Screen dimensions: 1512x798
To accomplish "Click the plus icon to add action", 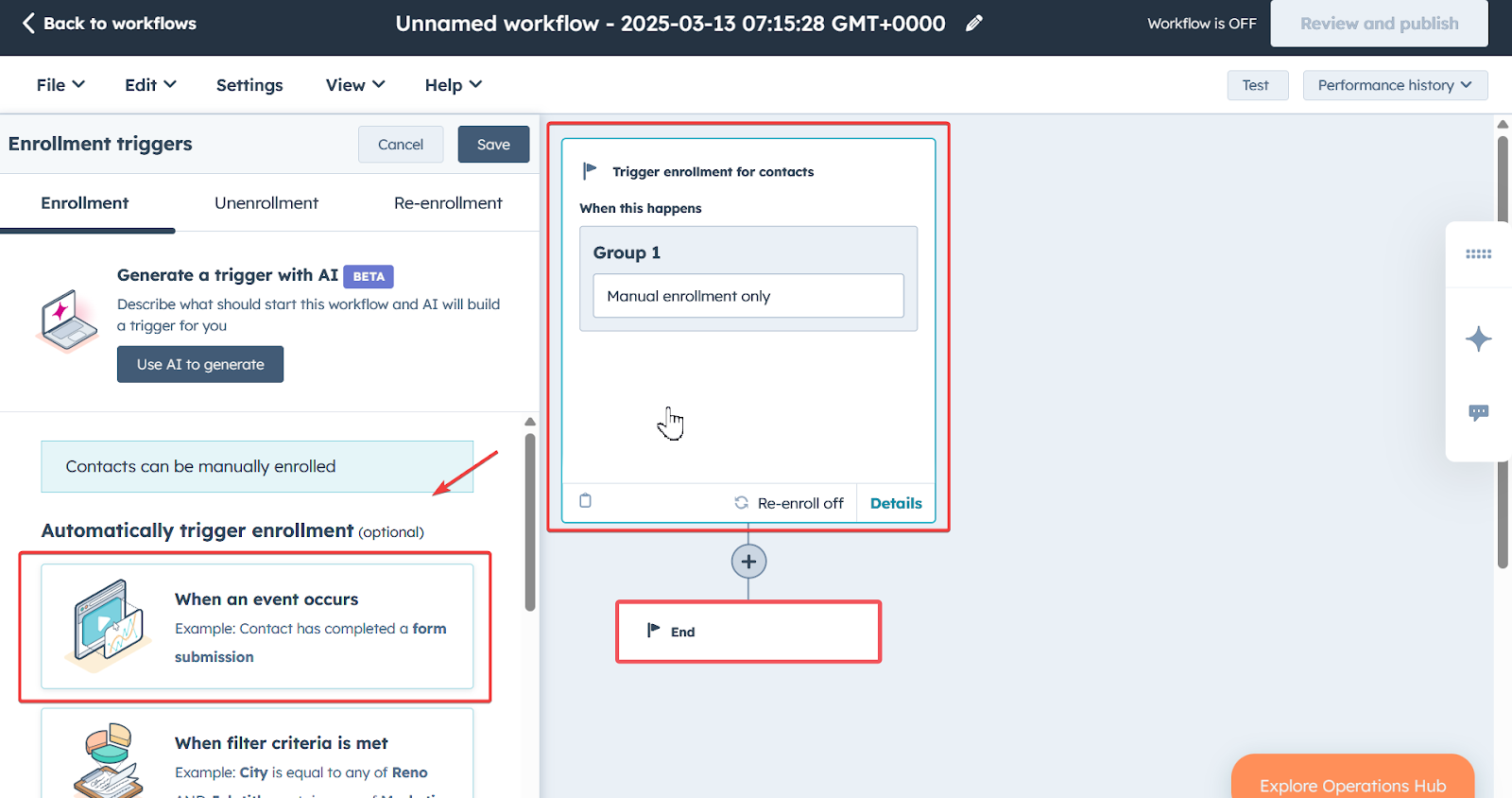I will click(748, 562).
